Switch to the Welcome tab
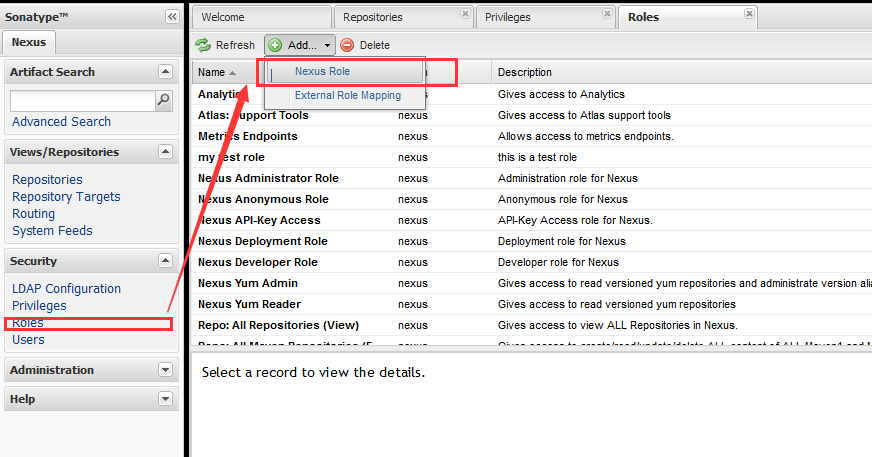Screen dimensions: 872x457 pyautogui.click(x=261, y=17)
